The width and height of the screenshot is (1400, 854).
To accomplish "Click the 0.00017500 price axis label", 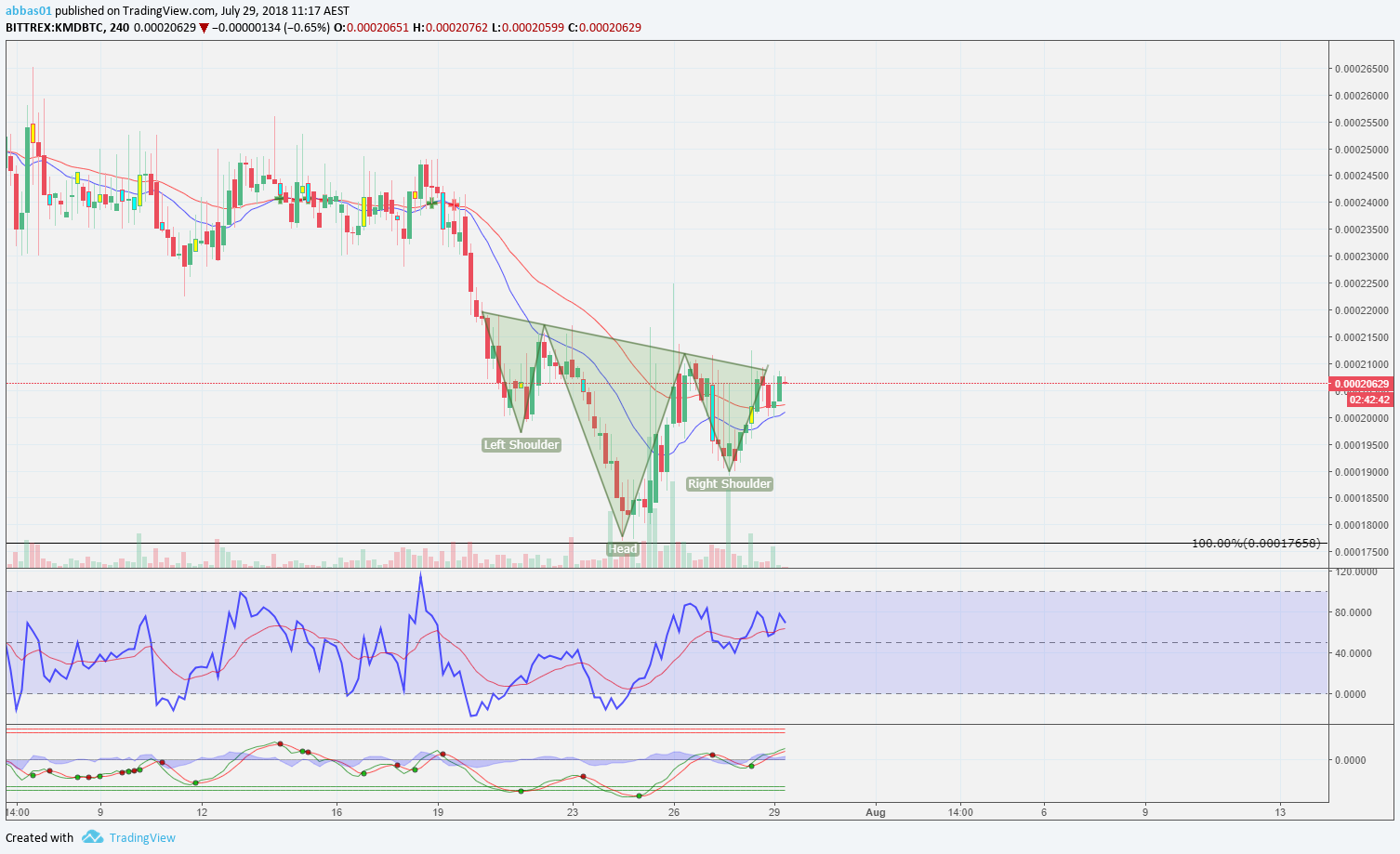I will click(1362, 552).
